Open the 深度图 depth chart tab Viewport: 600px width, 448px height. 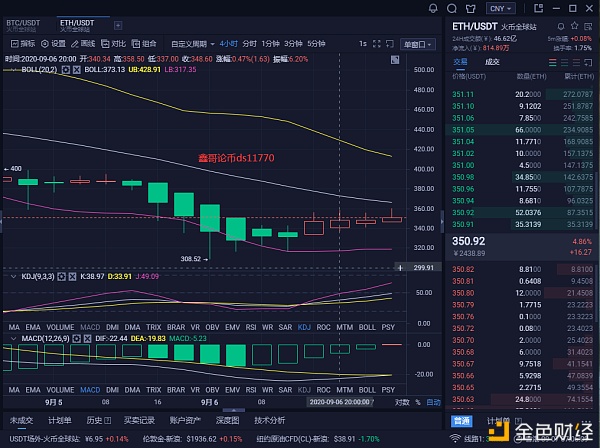click(231, 421)
